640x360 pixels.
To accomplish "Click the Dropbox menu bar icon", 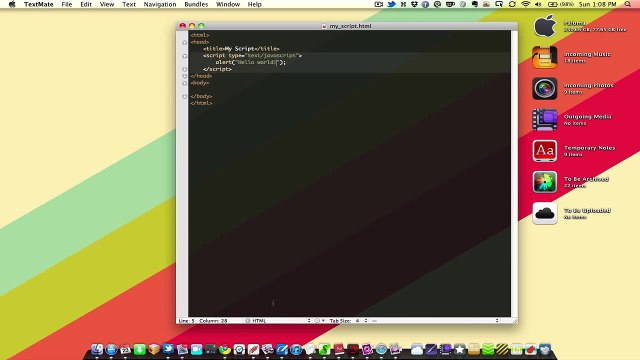I will click(414, 4).
